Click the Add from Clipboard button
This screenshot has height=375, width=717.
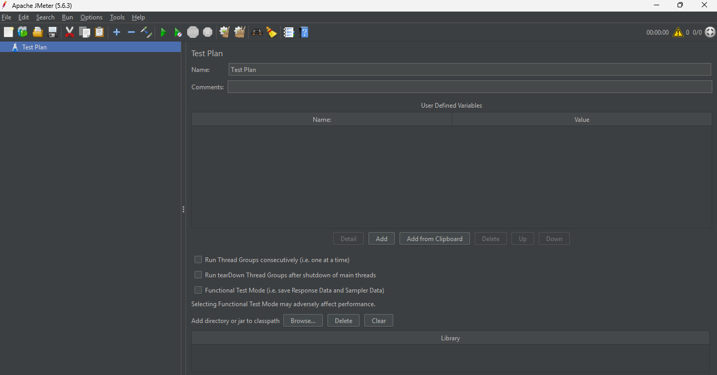[x=434, y=239]
